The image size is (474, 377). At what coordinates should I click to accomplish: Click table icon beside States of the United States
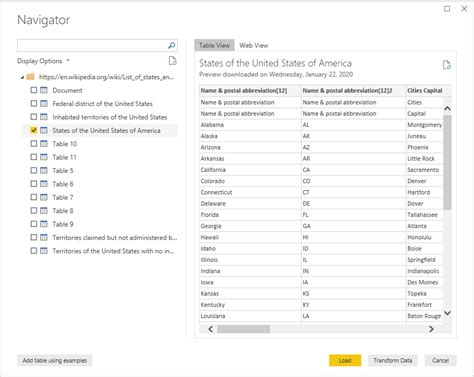click(44, 130)
